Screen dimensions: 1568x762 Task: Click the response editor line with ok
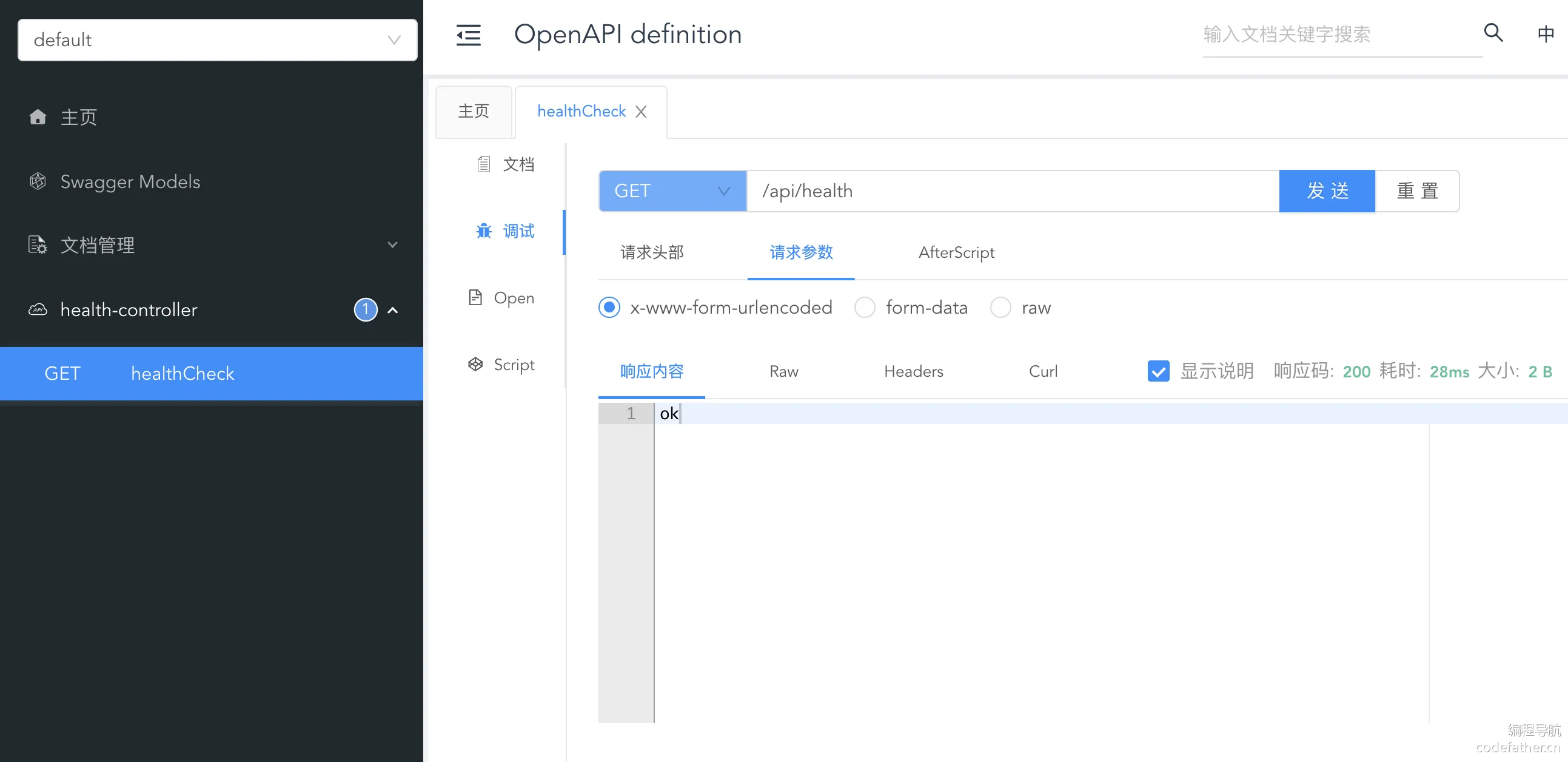pyautogui.click(x=1111, y=414)
